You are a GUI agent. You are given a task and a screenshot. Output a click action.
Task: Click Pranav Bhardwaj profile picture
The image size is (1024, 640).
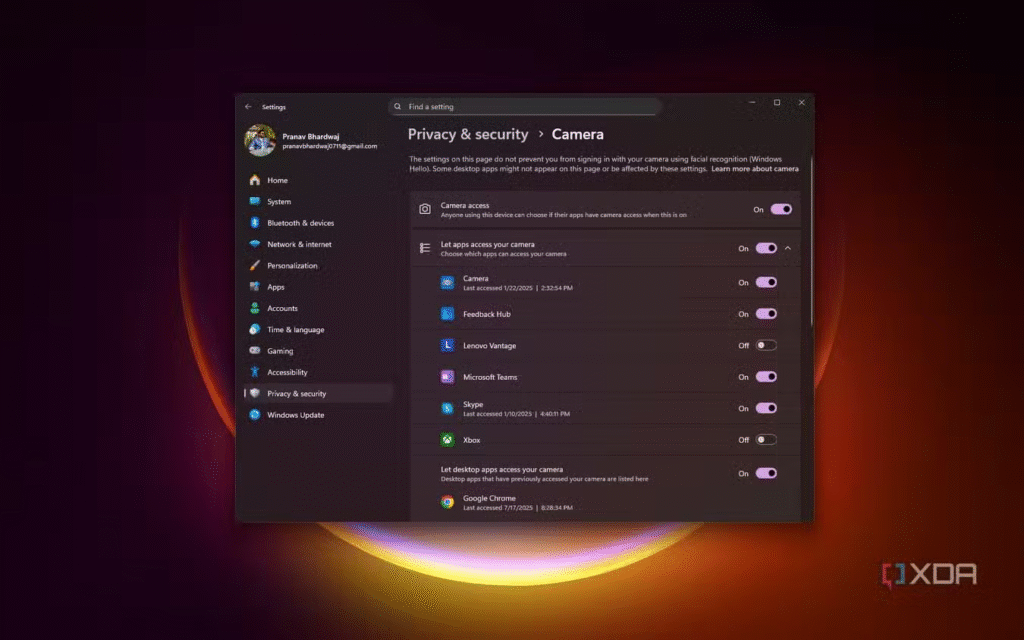[260, 140]
